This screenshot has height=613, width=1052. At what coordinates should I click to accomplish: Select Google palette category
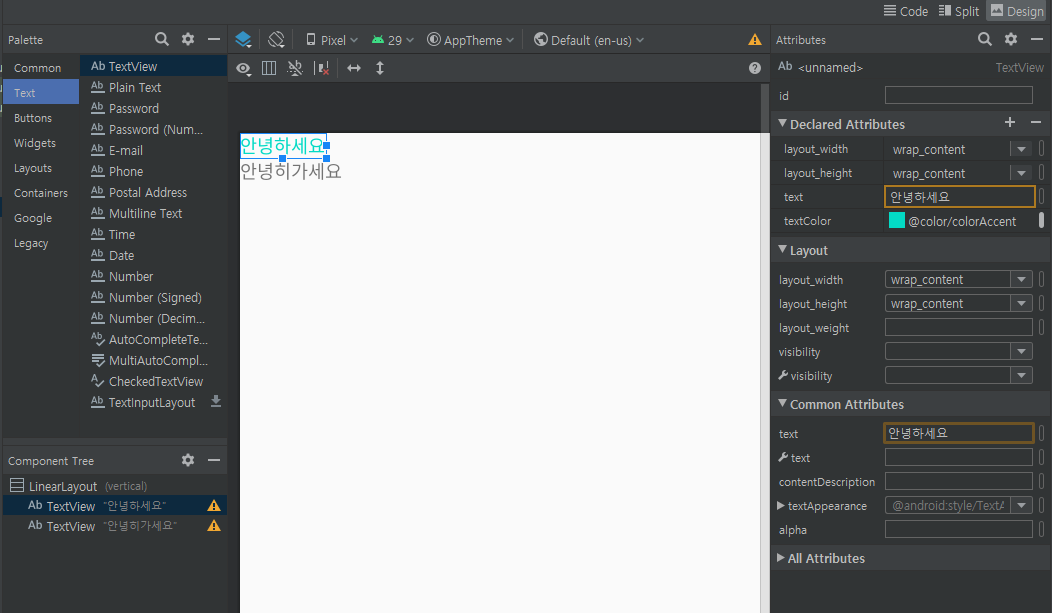tap(41, 218)
